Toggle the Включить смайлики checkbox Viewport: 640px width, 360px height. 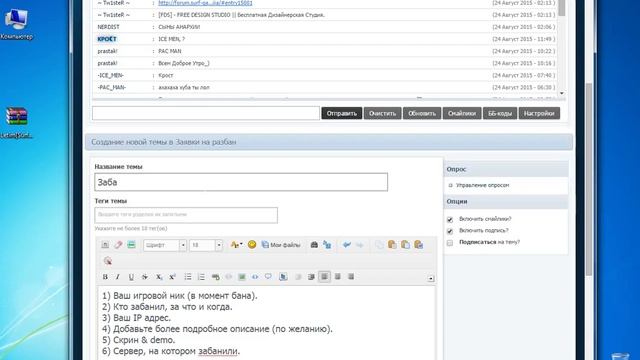pyautogui.click(x=450, y=220)
